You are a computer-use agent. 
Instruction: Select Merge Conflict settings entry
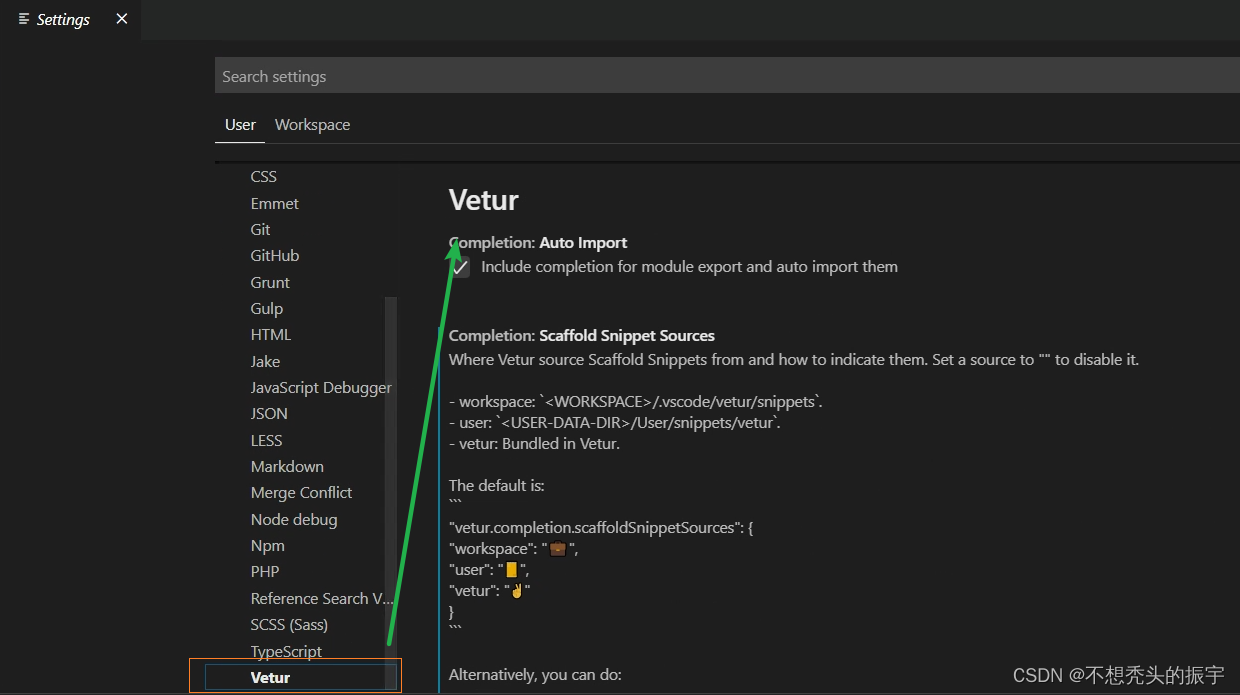coord(301,492)
